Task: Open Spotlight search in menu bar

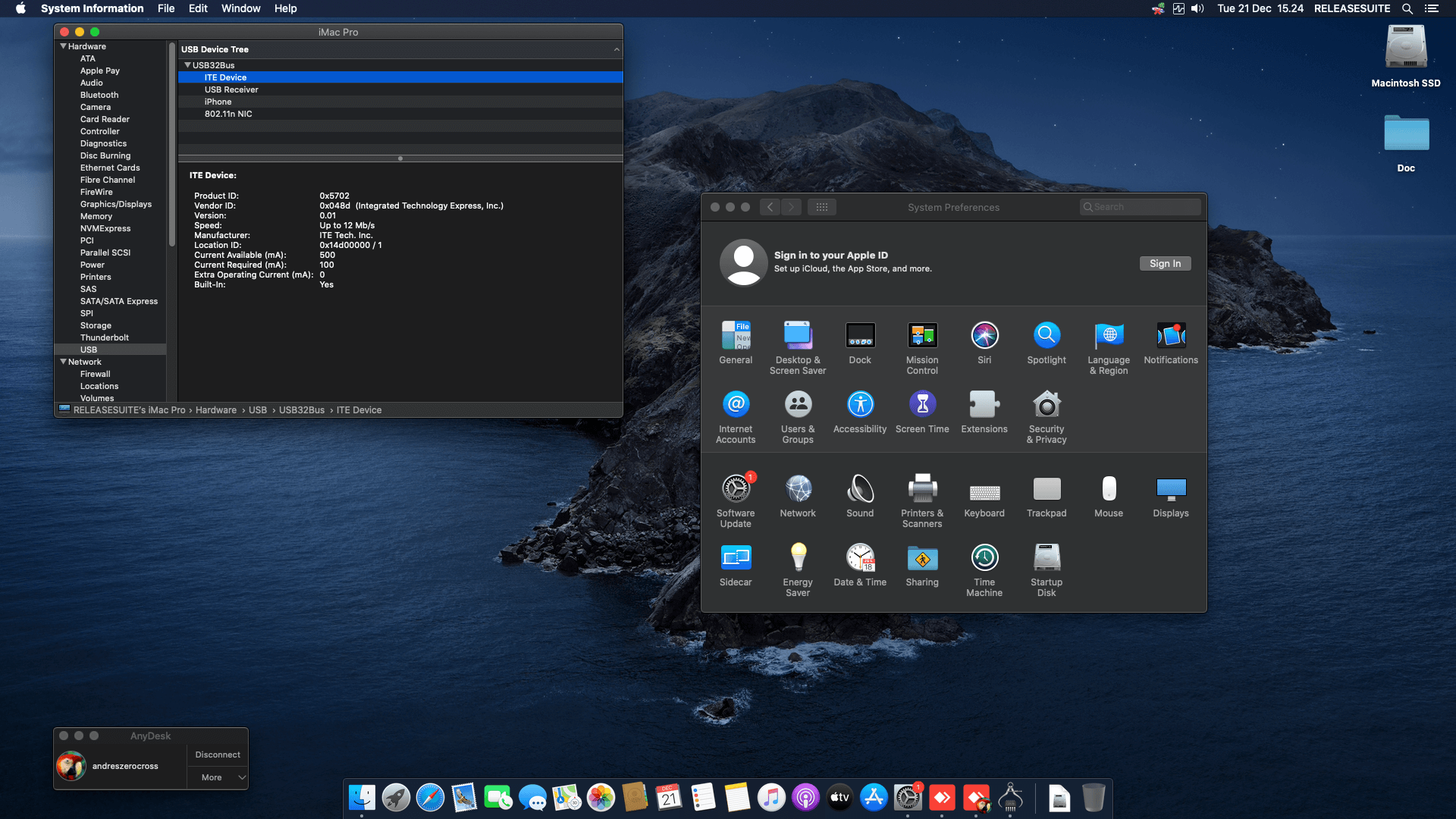Action: click(1407, 8)
